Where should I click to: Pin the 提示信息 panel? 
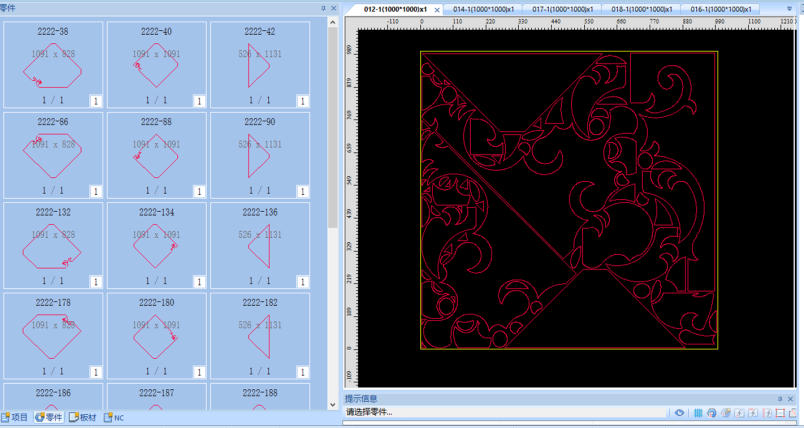tap(780, 399)
